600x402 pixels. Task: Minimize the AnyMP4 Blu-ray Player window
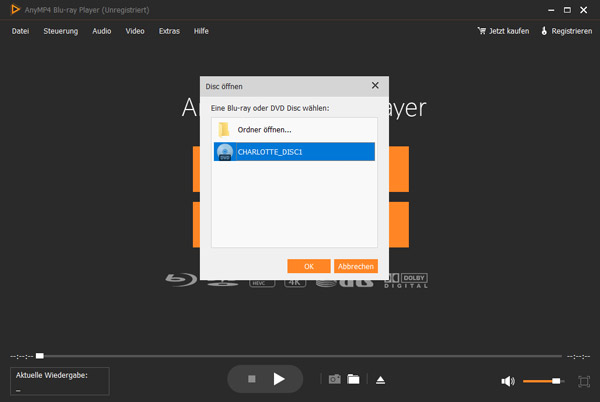point(551,10)
